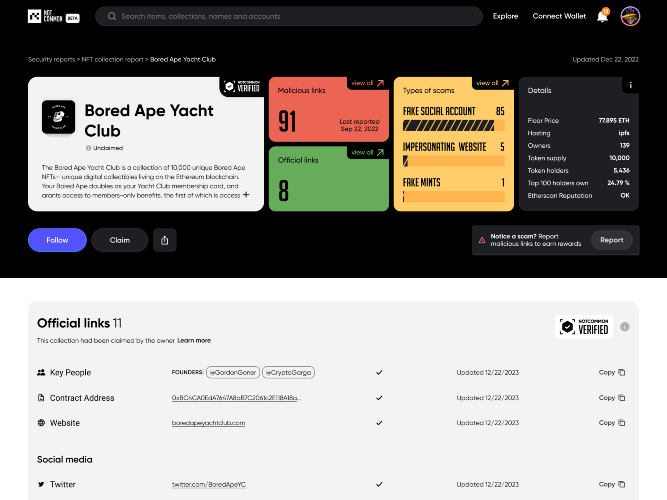Copy the Twitter link row
This screenshot has width=667, height=500.
pyautogui.click(x=612, y=484)
